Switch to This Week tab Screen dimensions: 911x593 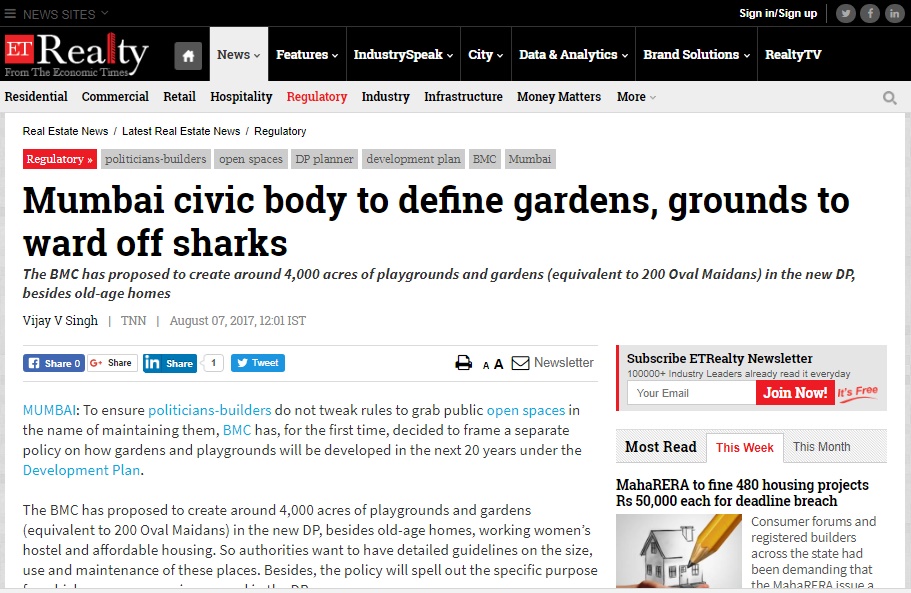tap(745, 448)
